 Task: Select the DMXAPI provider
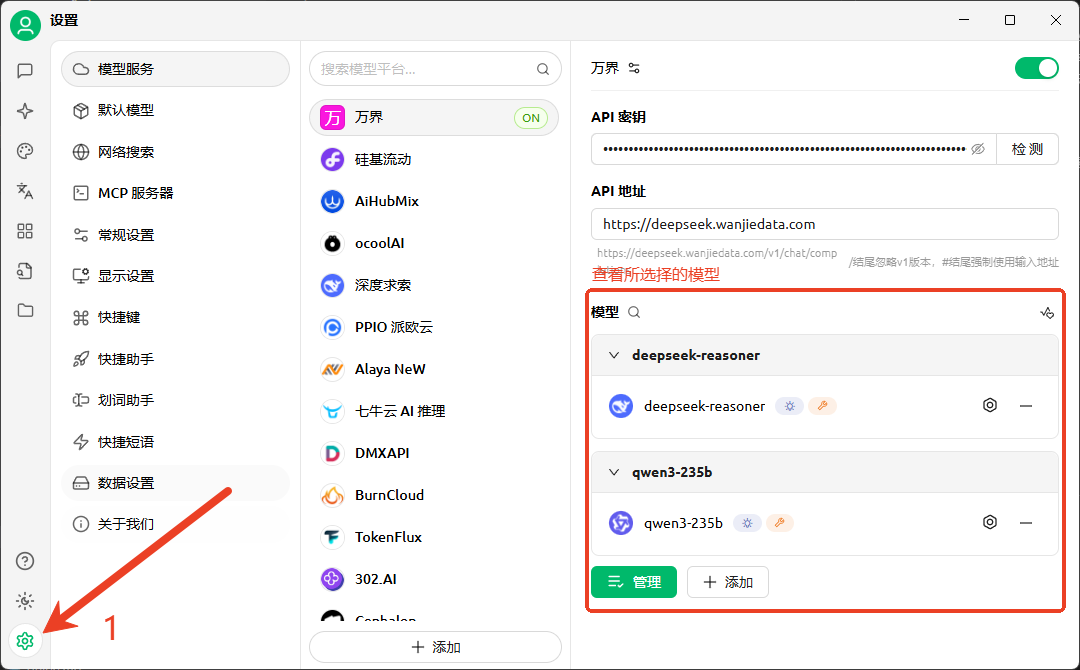click(434, 453)
